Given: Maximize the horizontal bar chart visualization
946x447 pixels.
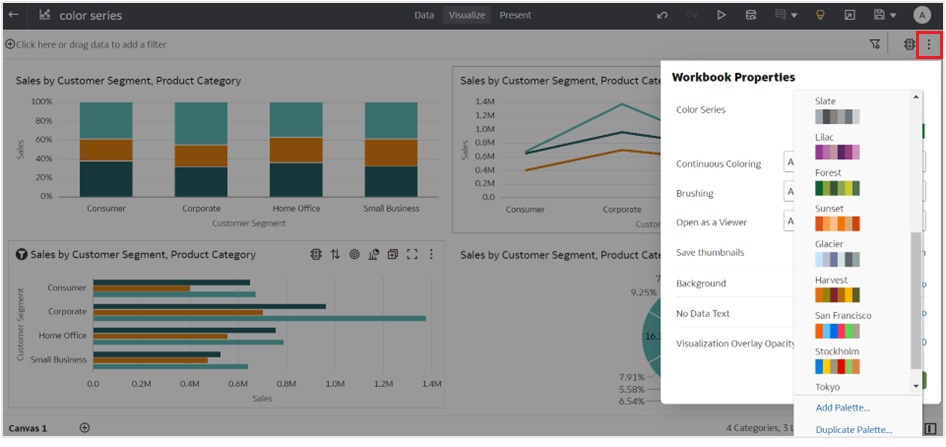Looking at the screenshot, I should (412, 255).
